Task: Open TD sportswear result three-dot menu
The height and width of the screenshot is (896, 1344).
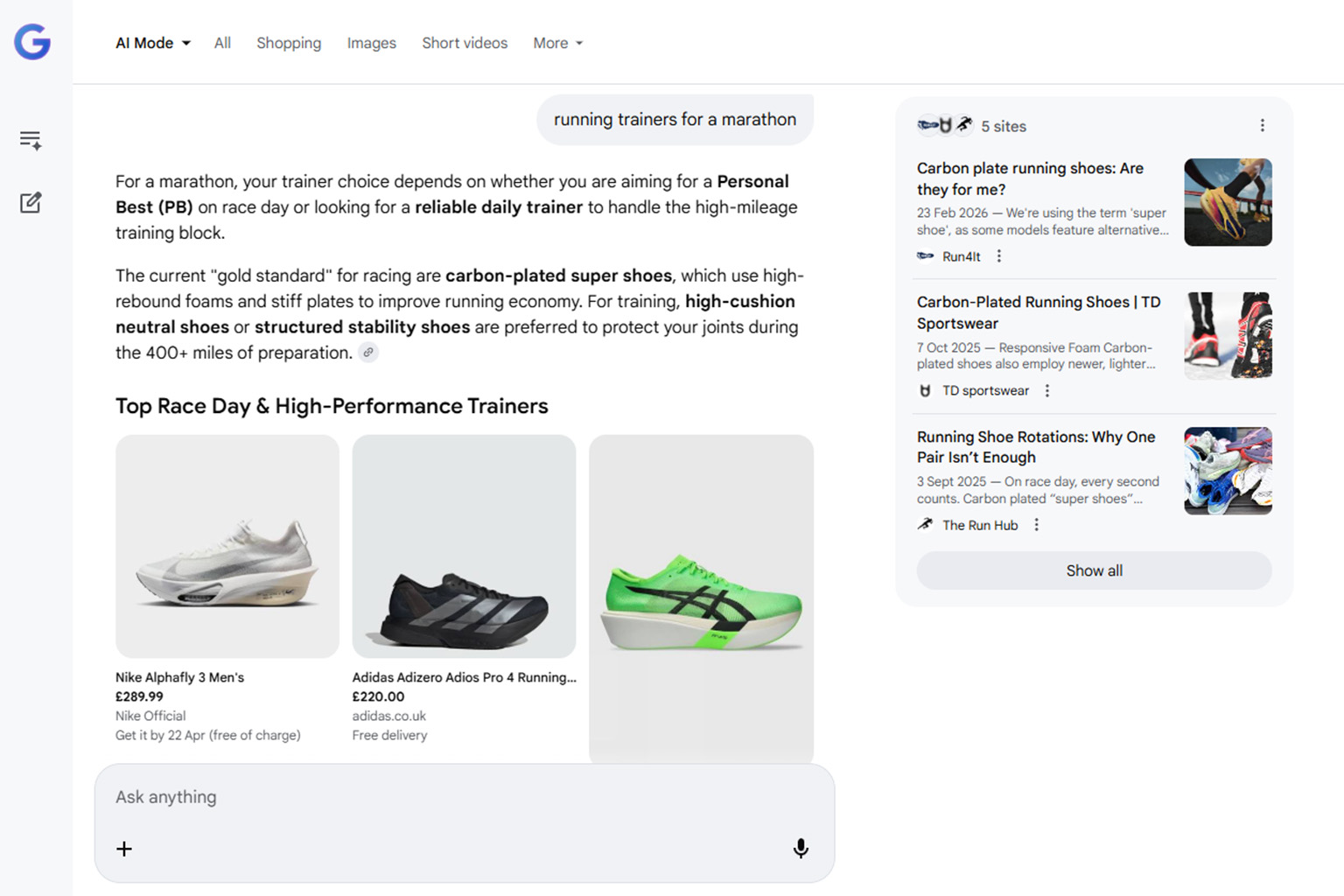Action: coord(1047,391)
